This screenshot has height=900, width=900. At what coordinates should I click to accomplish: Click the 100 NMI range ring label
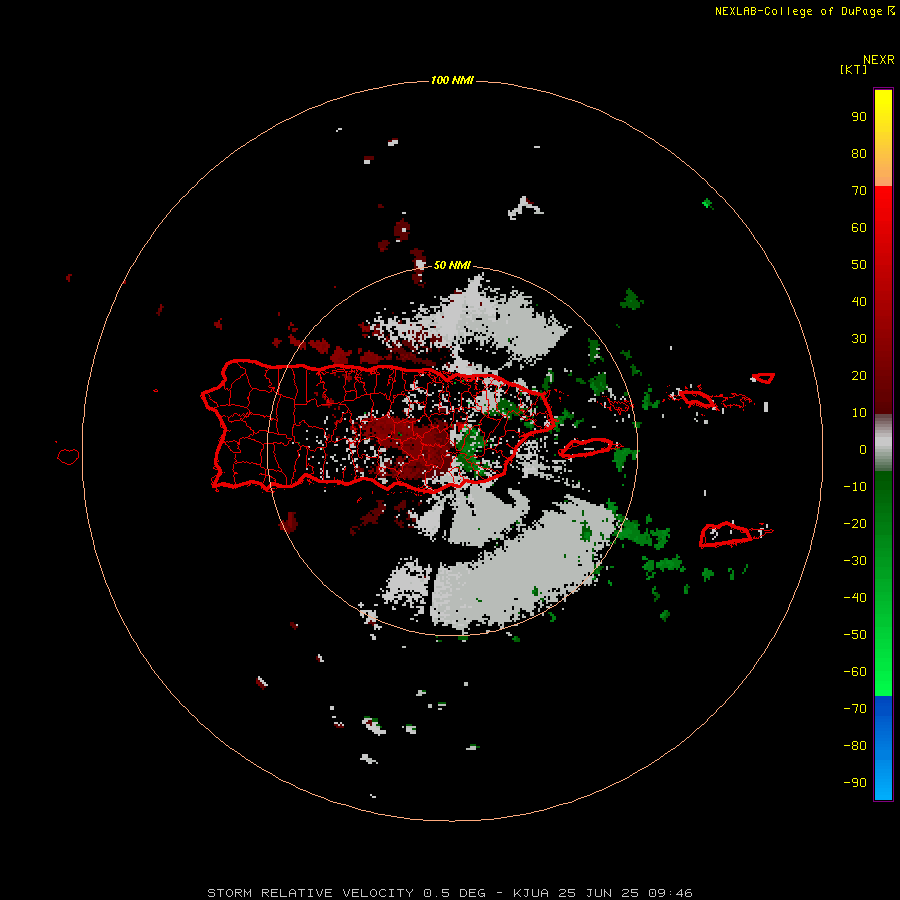click(x=452, y=80)
